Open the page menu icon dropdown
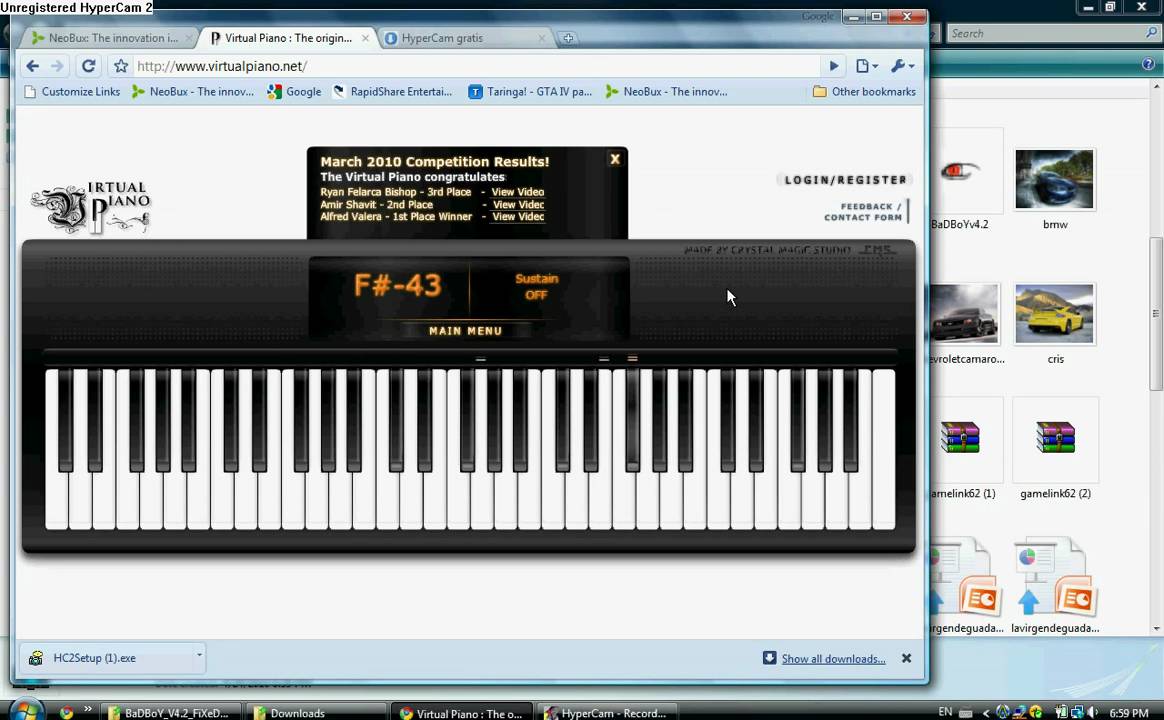The width and height of the screenshot is (1164, 720). point(866,66)
